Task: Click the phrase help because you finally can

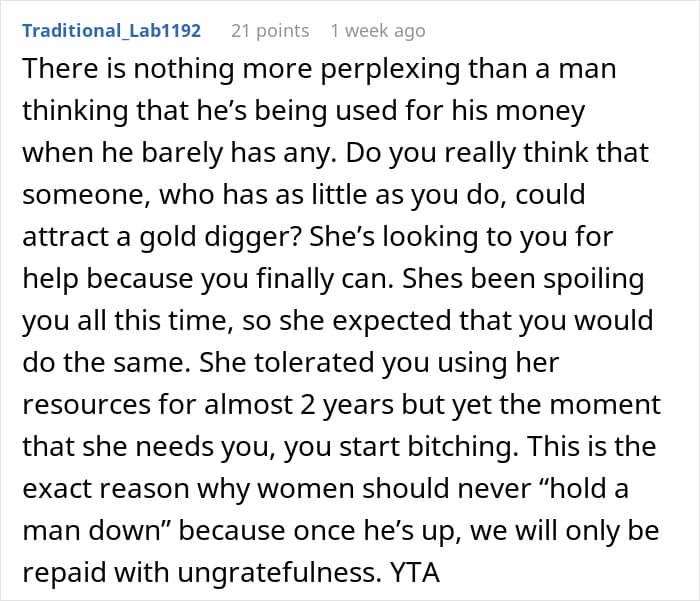Action: point(208,279)
